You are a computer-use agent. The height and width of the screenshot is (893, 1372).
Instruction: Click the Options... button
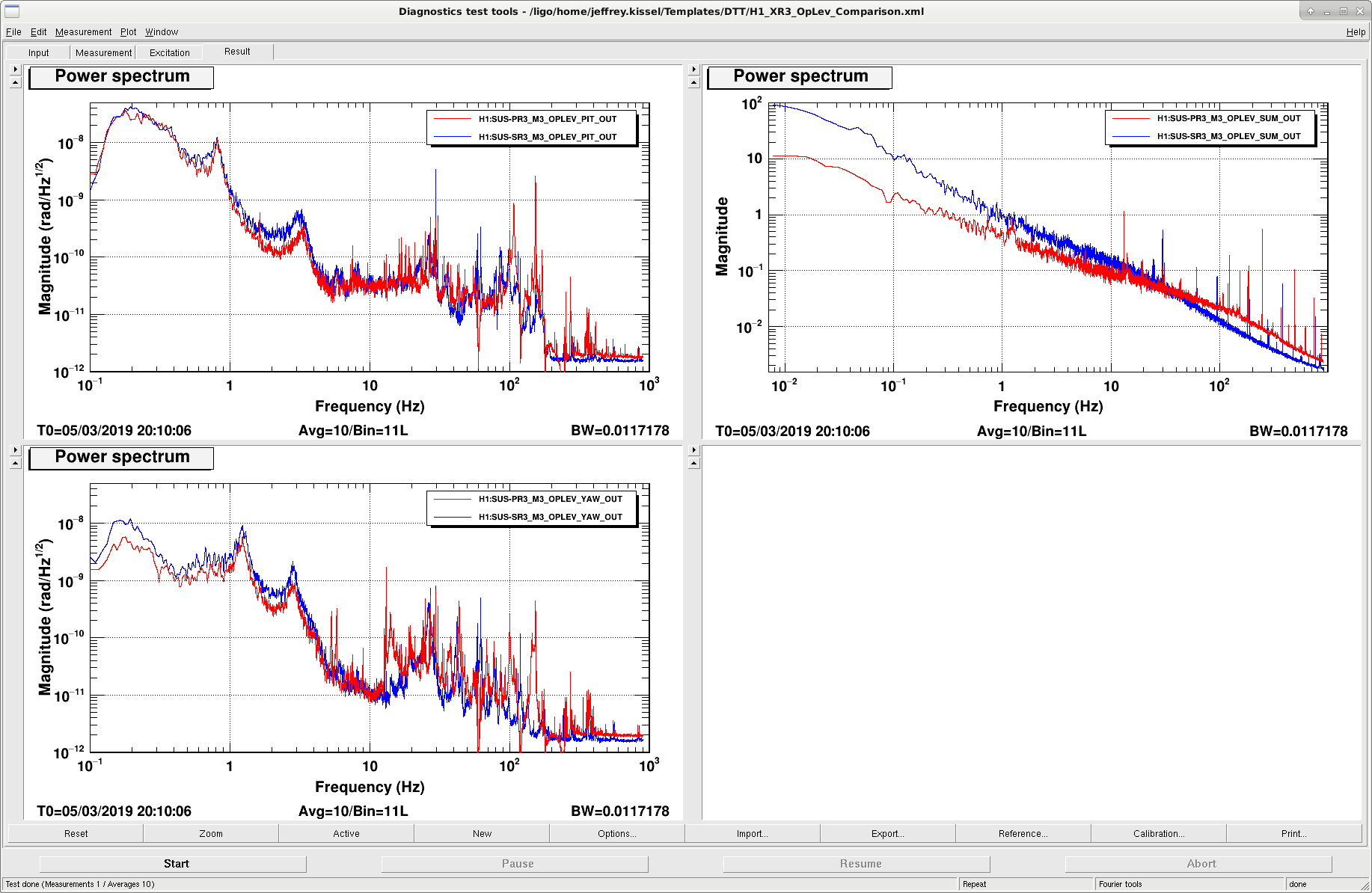point(616,833)
